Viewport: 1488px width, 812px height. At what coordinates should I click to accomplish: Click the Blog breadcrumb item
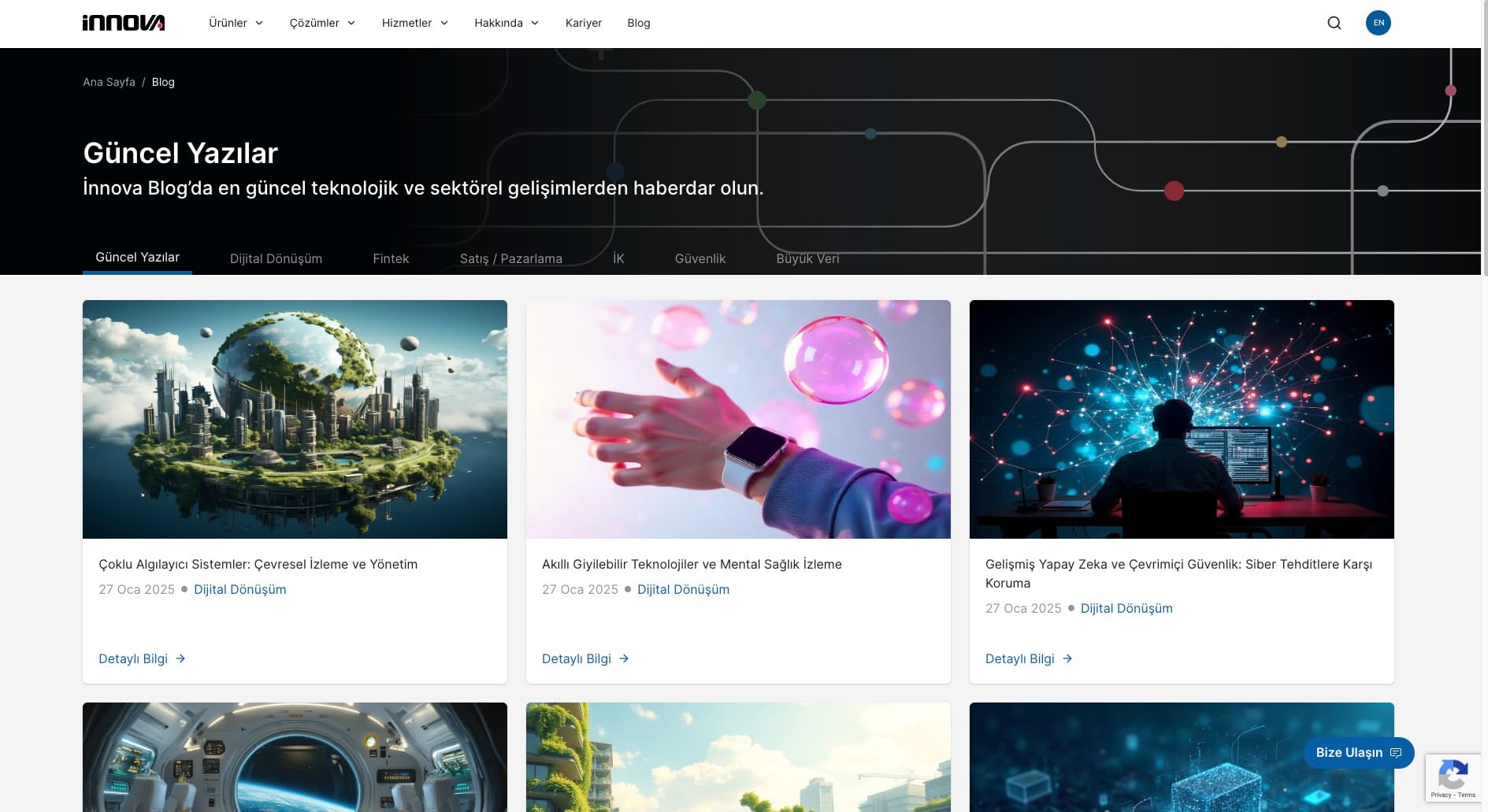pyautogui.click(x=163, y=82)
